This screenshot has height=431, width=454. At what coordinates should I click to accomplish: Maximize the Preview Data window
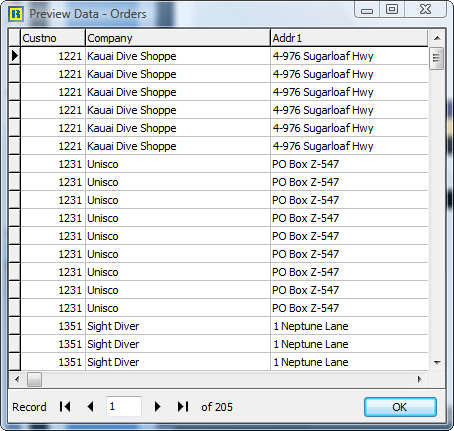click(392, 9)
